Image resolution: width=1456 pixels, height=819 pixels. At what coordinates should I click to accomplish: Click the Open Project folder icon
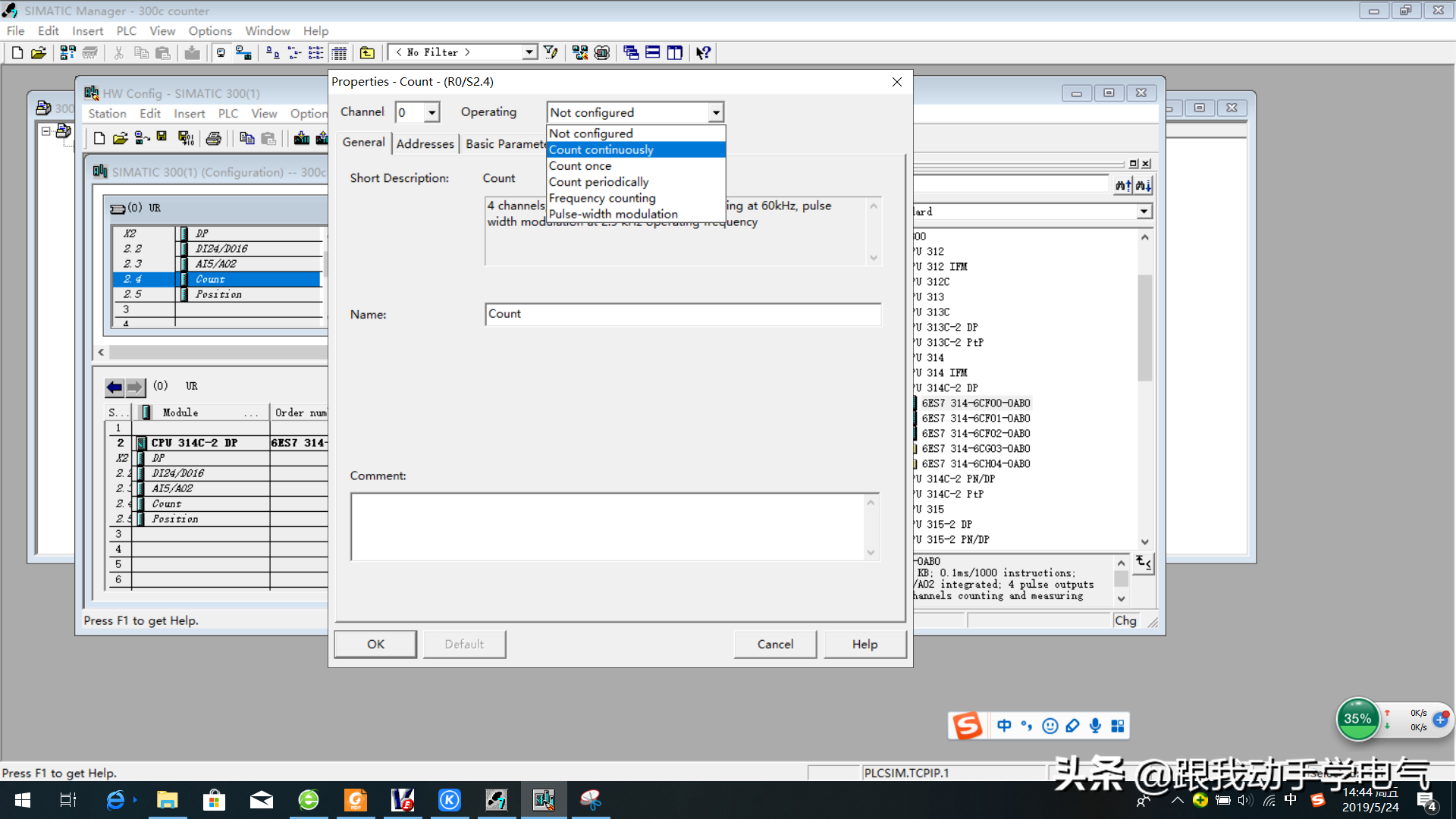39,52
